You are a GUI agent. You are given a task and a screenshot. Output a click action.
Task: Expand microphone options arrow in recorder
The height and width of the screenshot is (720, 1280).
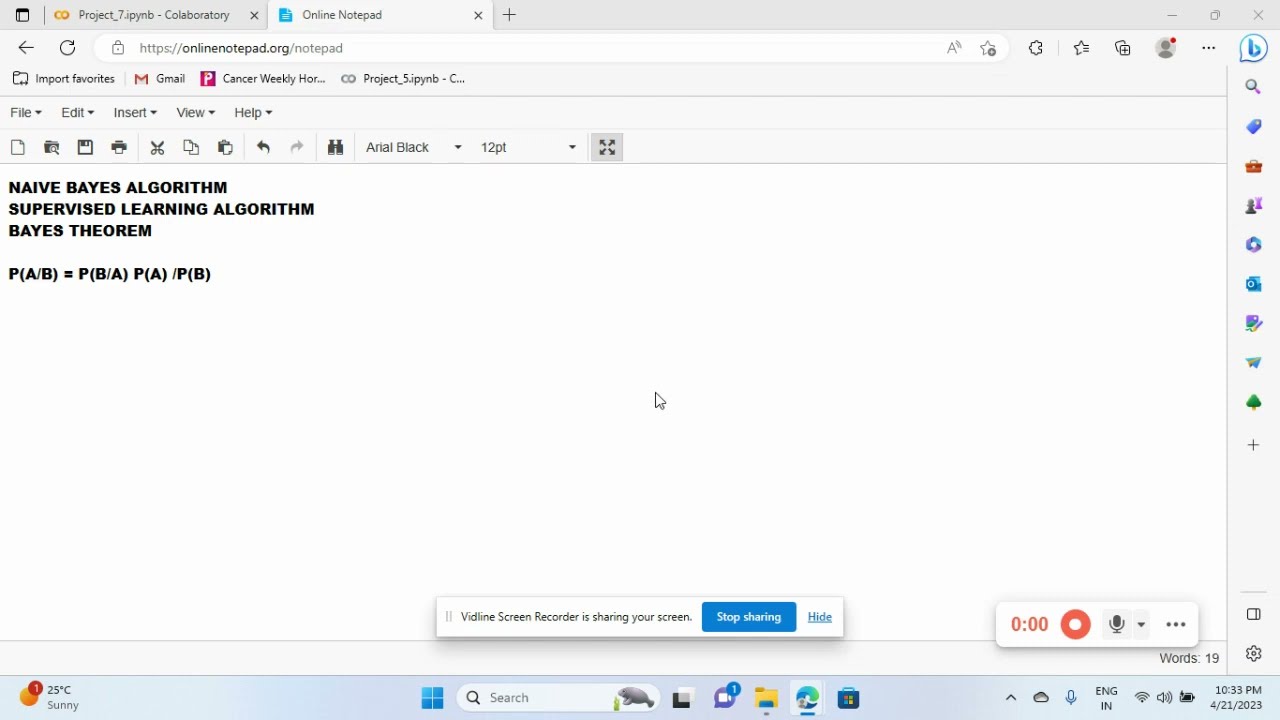(1141, 625)
